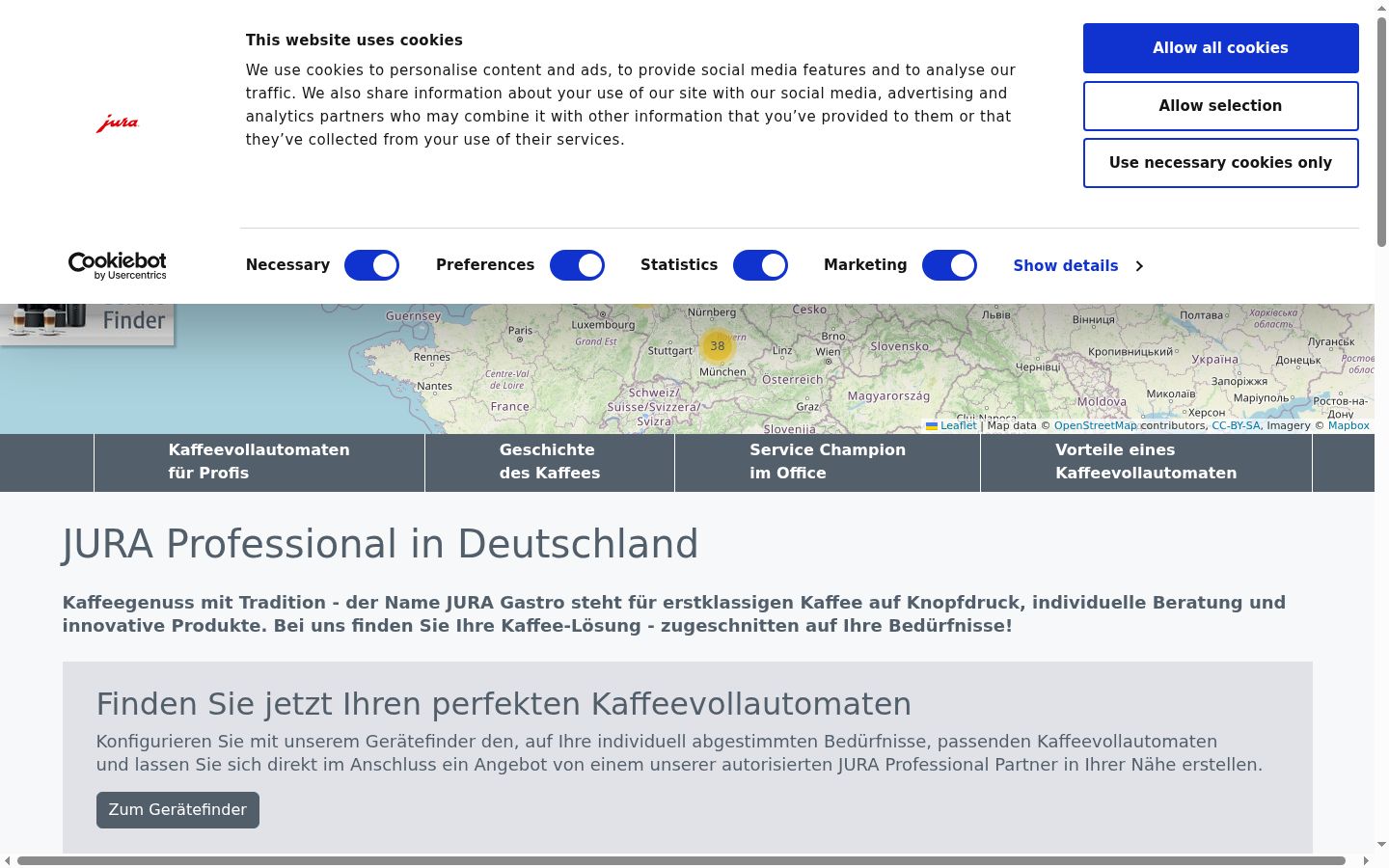This screenshot has width=1389, height=868.
Task: Click the Luxembourg map label
Action: pyautogui.click(x=603, y=325)
